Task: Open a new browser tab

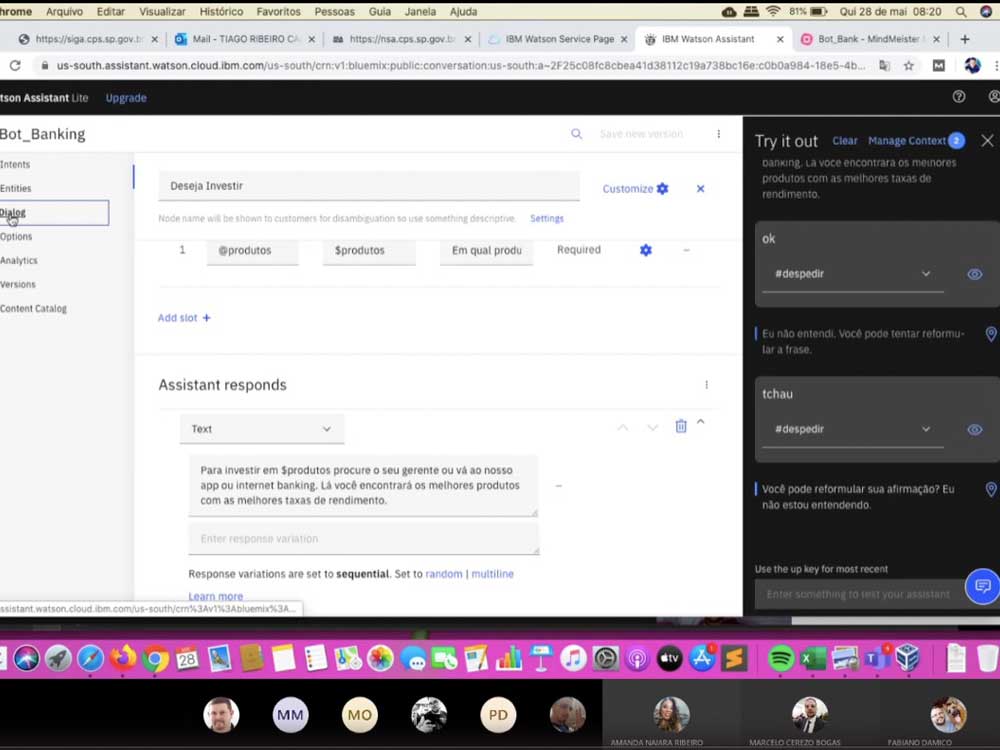Action: (x=965, y=39)
